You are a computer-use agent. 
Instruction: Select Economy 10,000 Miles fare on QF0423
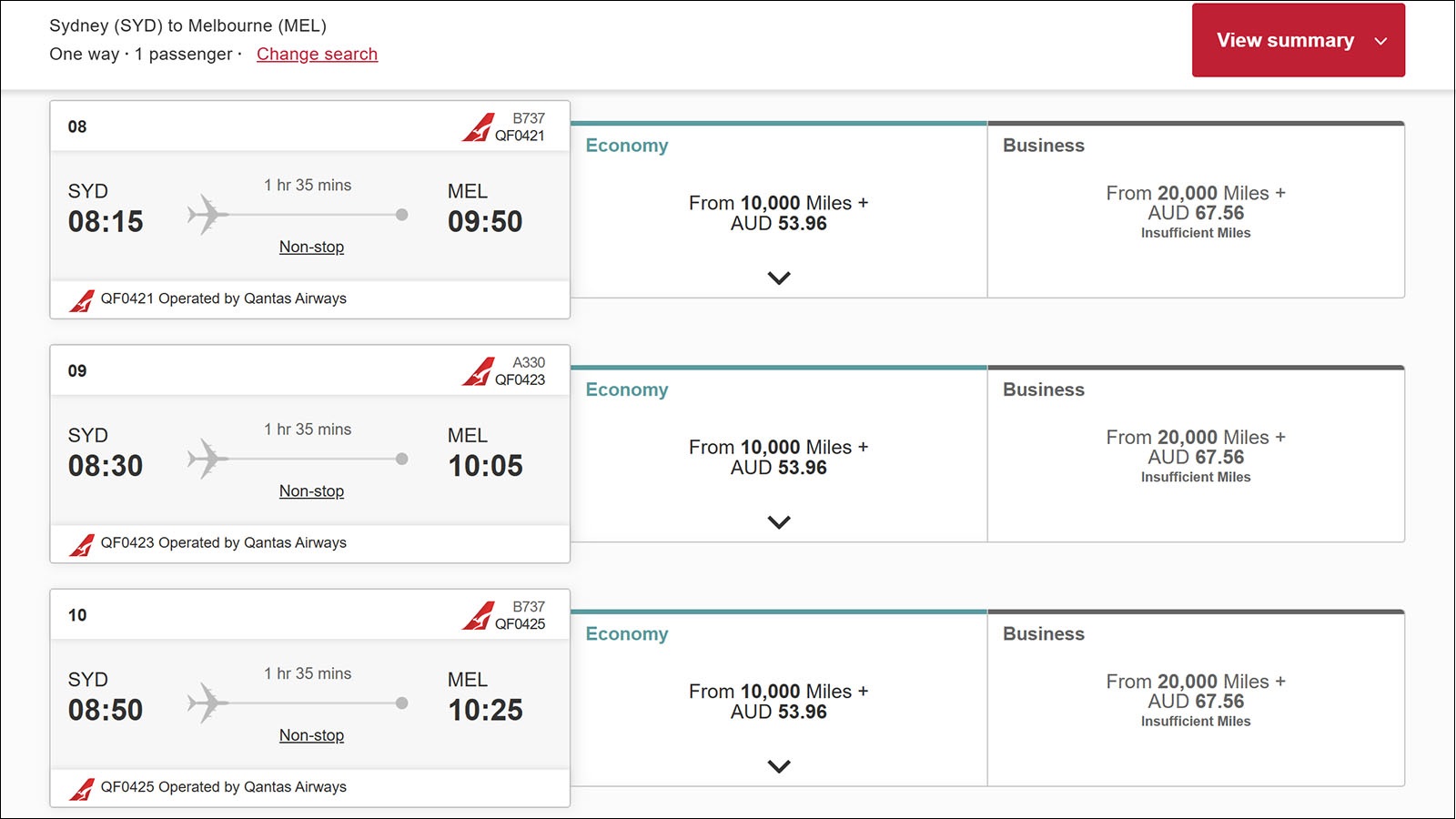[x=779, y=457]
